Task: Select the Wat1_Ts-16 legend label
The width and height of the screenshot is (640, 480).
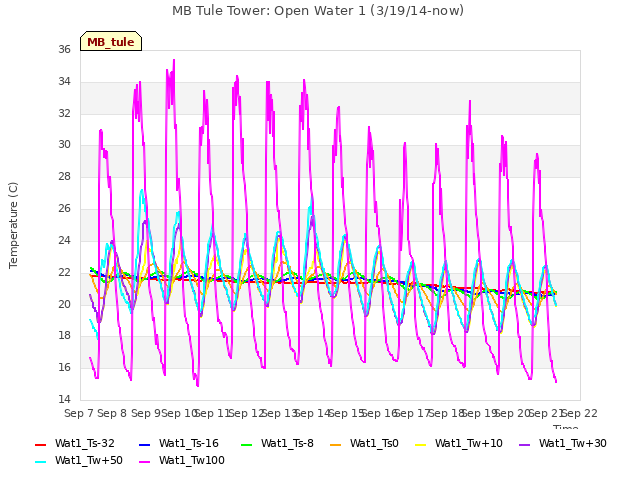Action: (189, 443)
